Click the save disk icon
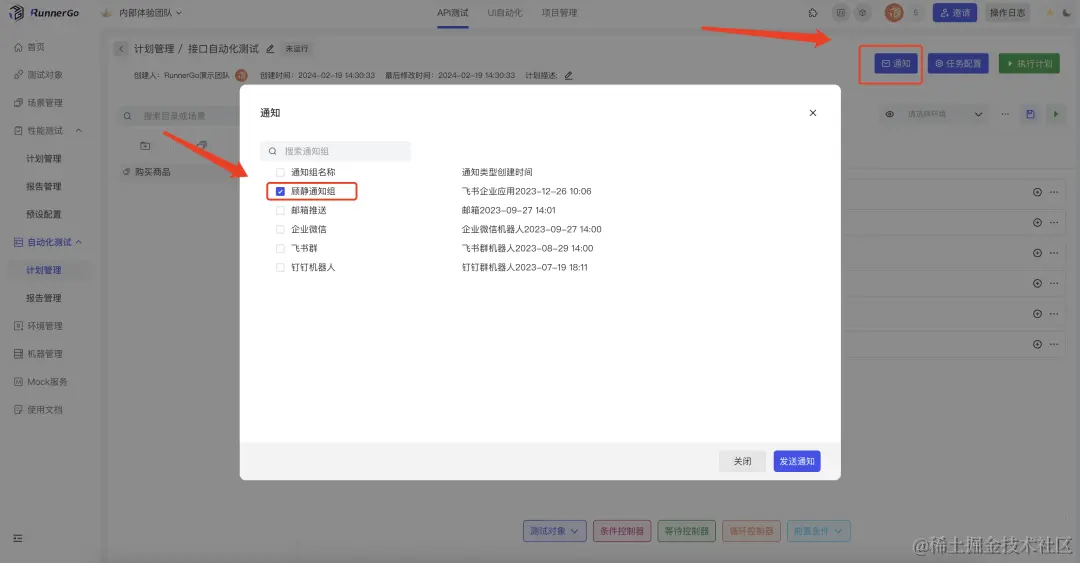Image resolution: width=1080 pixels, height=563 pixels. tap(1030, 114)
